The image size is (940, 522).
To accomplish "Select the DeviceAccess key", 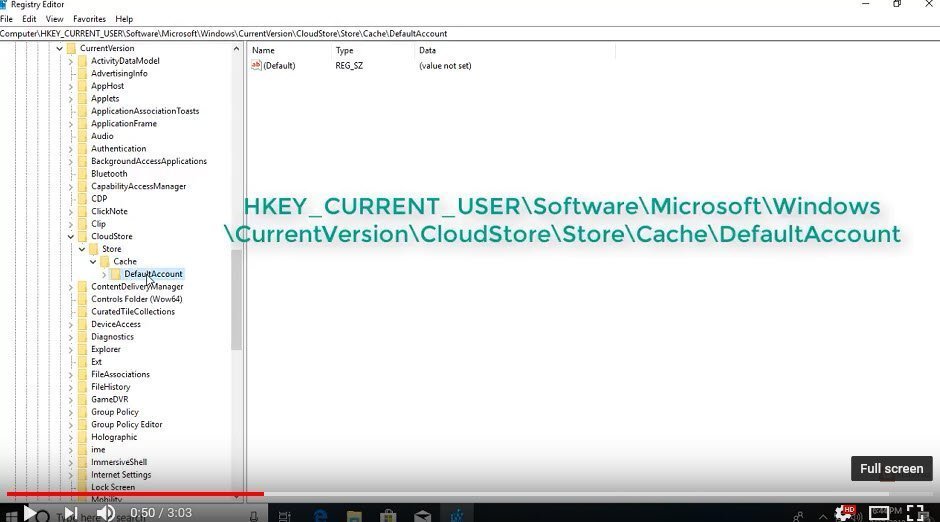I will (x=116, y=324).
